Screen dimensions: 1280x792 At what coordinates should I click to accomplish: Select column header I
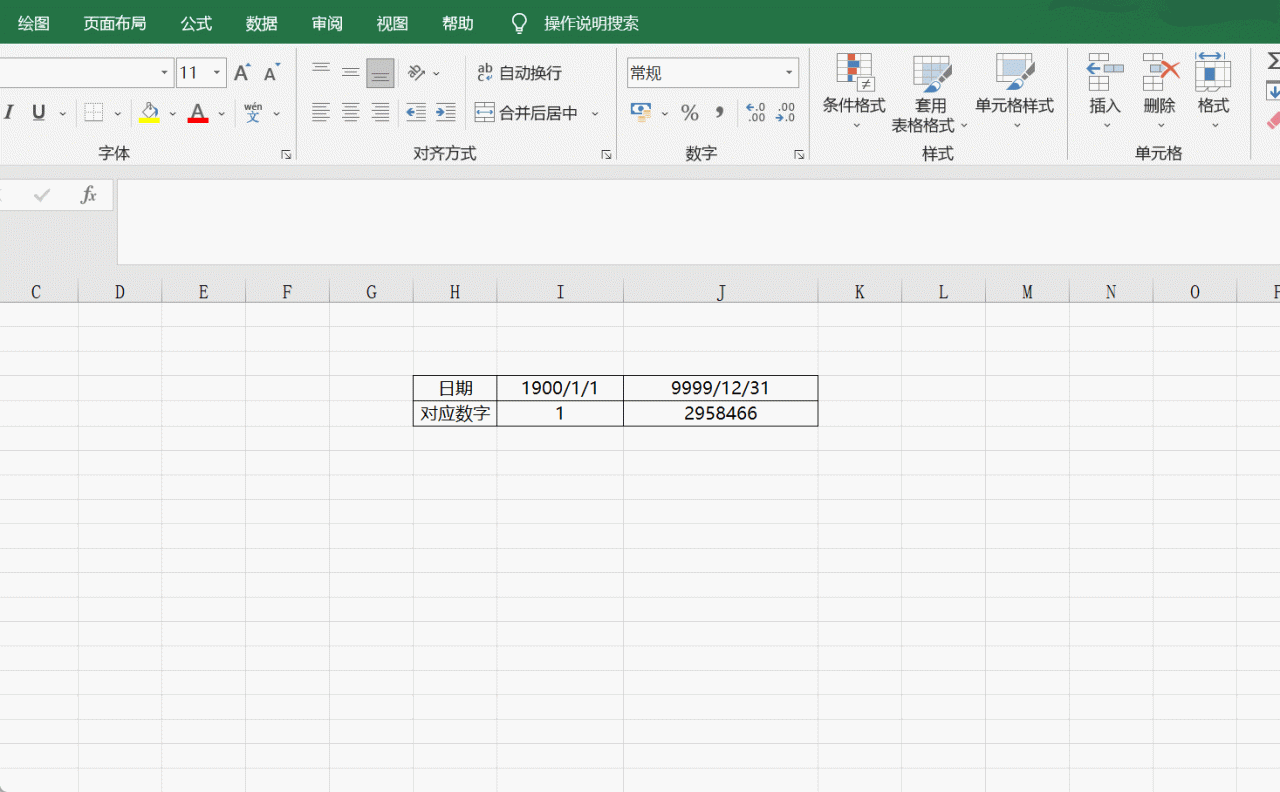click(x=560, y=292)
